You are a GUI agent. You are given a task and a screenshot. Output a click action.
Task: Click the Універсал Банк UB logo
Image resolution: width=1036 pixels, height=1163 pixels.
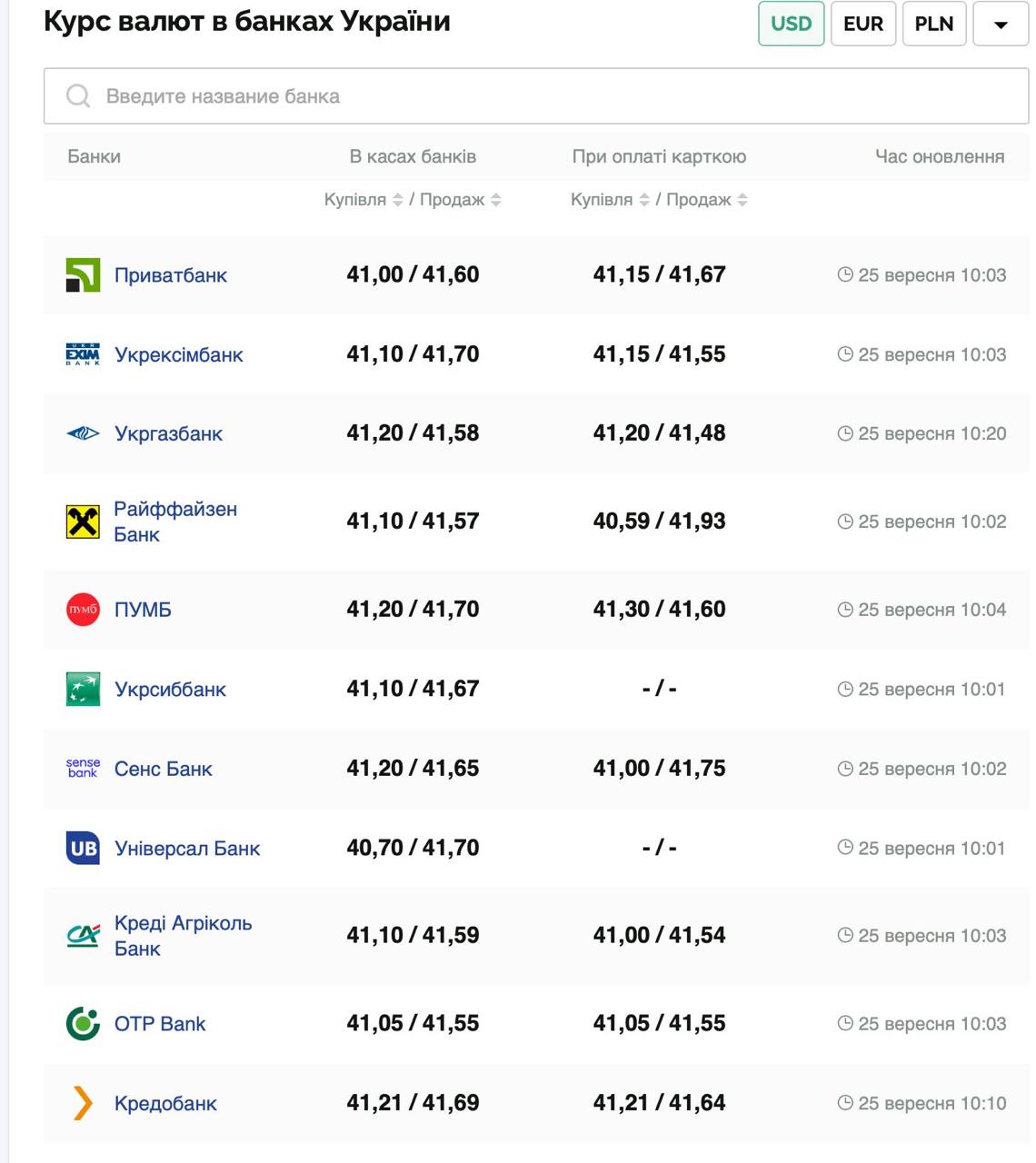pyautogui.click(x=83, y=848)
